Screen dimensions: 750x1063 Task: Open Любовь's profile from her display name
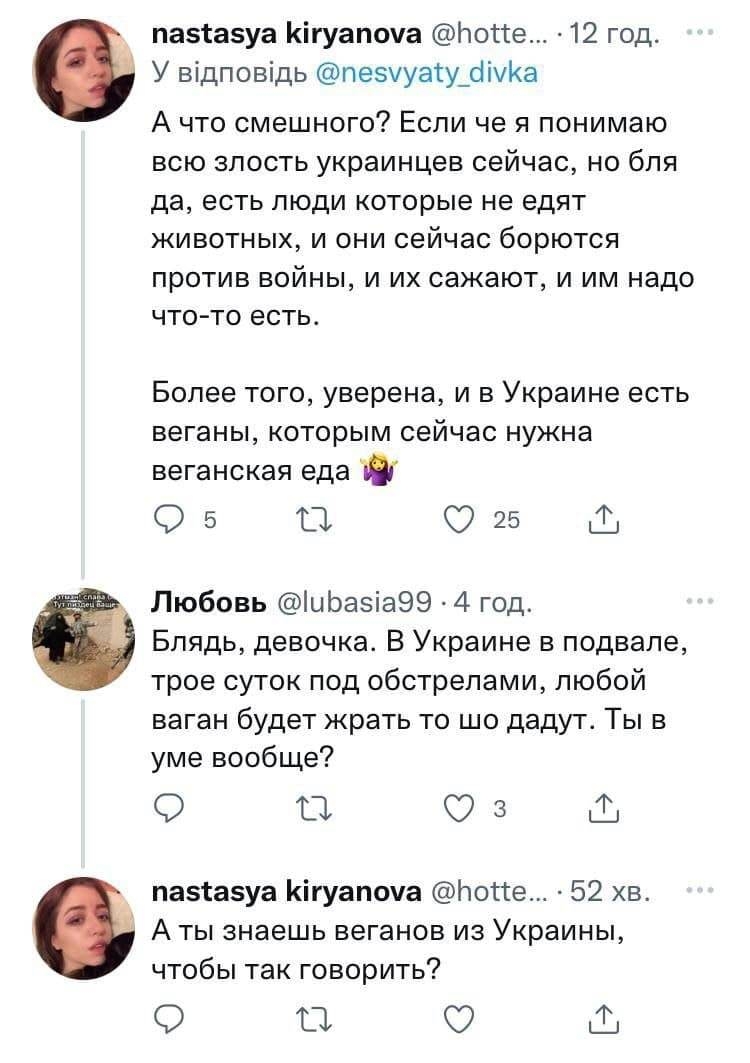coord(208,602)
